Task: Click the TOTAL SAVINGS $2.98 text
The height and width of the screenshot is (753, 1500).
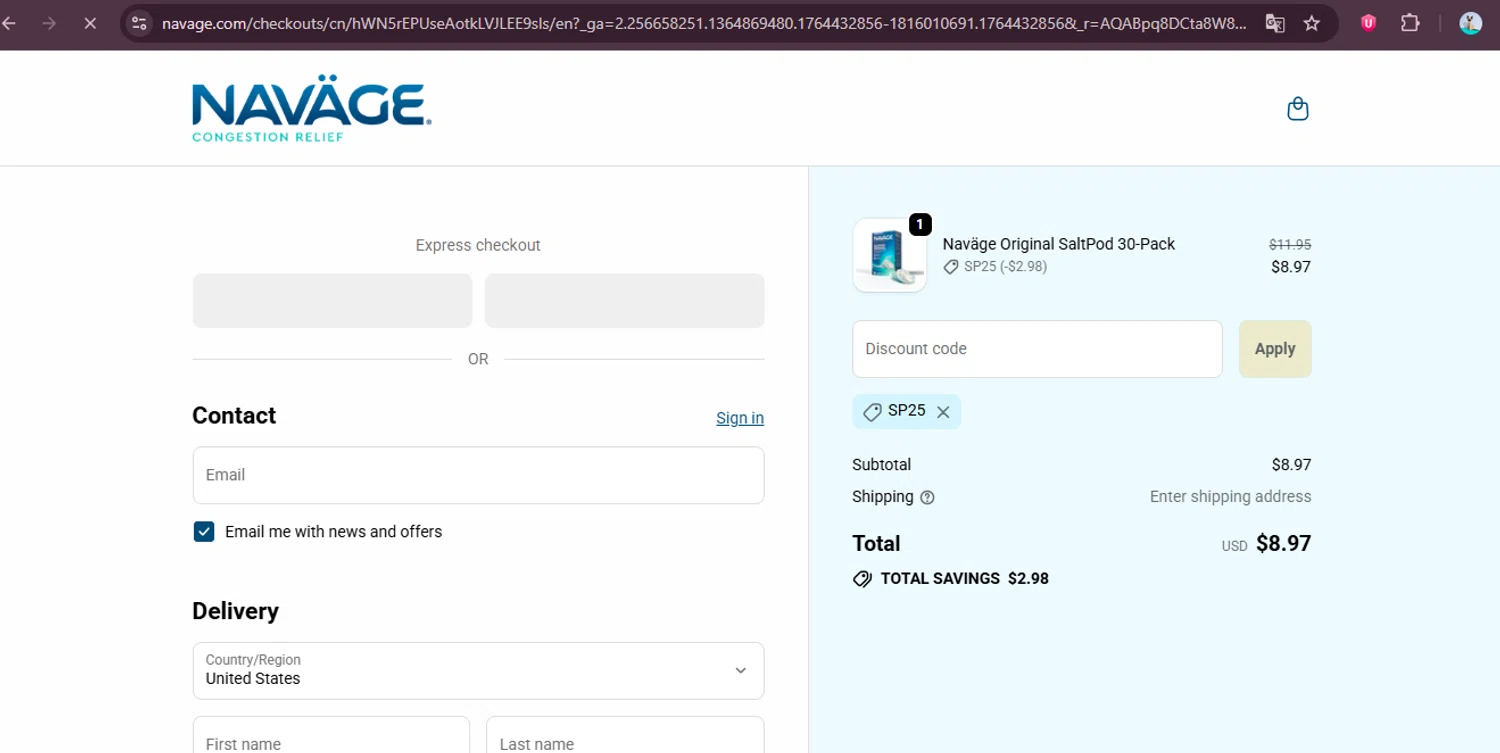Action: (x=964, y=579)
